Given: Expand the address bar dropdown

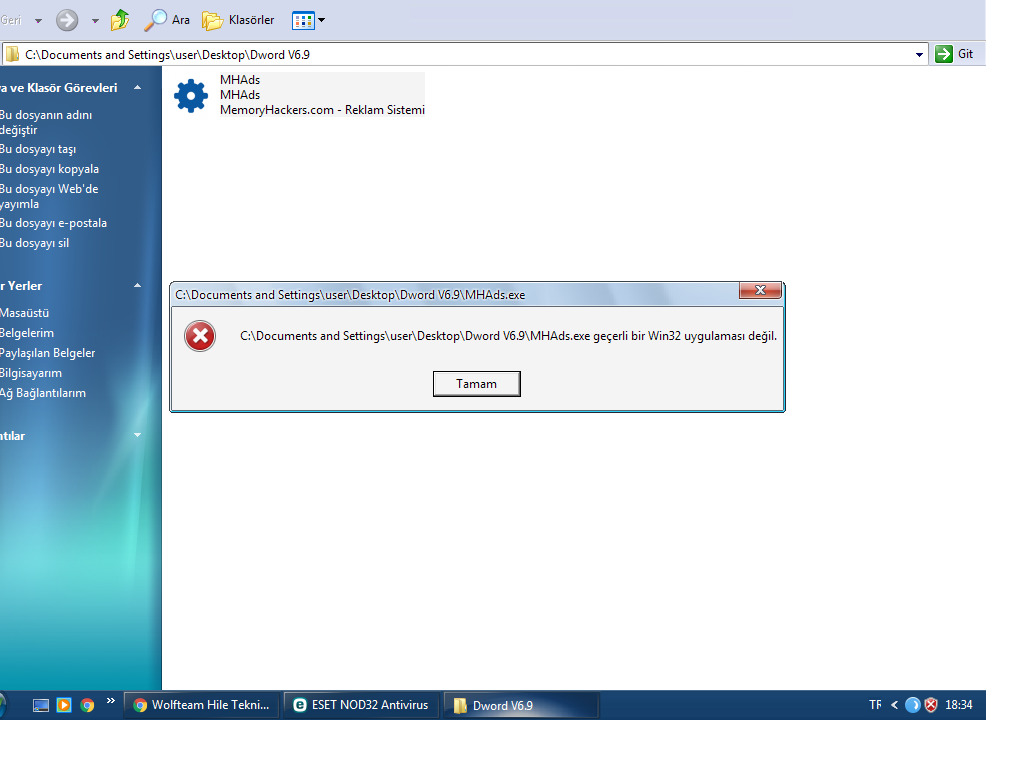Looking at the screenshot, I should [920, 55].
